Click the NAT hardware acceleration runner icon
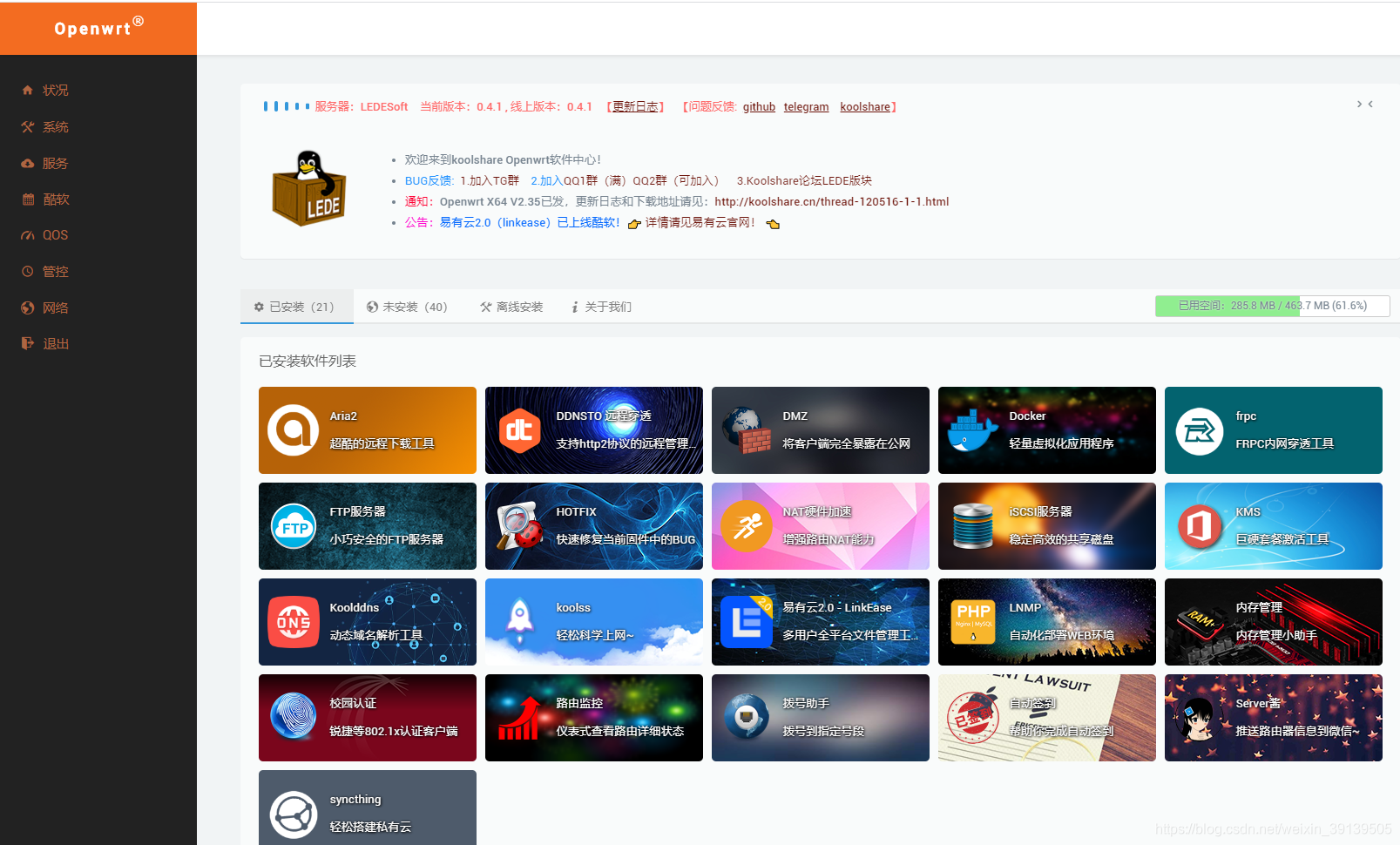This screenshot has width=1400, height=845. (x=747, y=526)
